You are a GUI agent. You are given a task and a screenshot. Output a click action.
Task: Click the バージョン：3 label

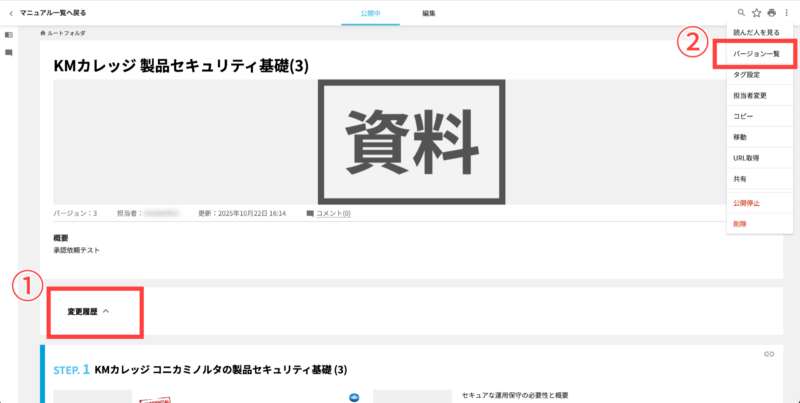coord(75,214)
